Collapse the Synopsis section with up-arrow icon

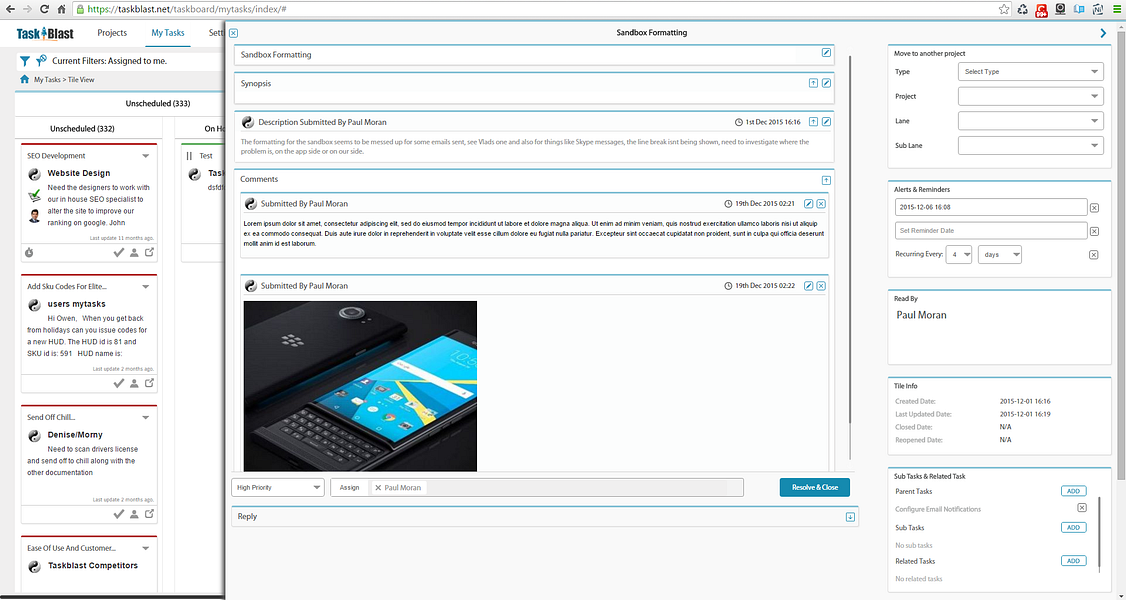click(x=814, y=83)
